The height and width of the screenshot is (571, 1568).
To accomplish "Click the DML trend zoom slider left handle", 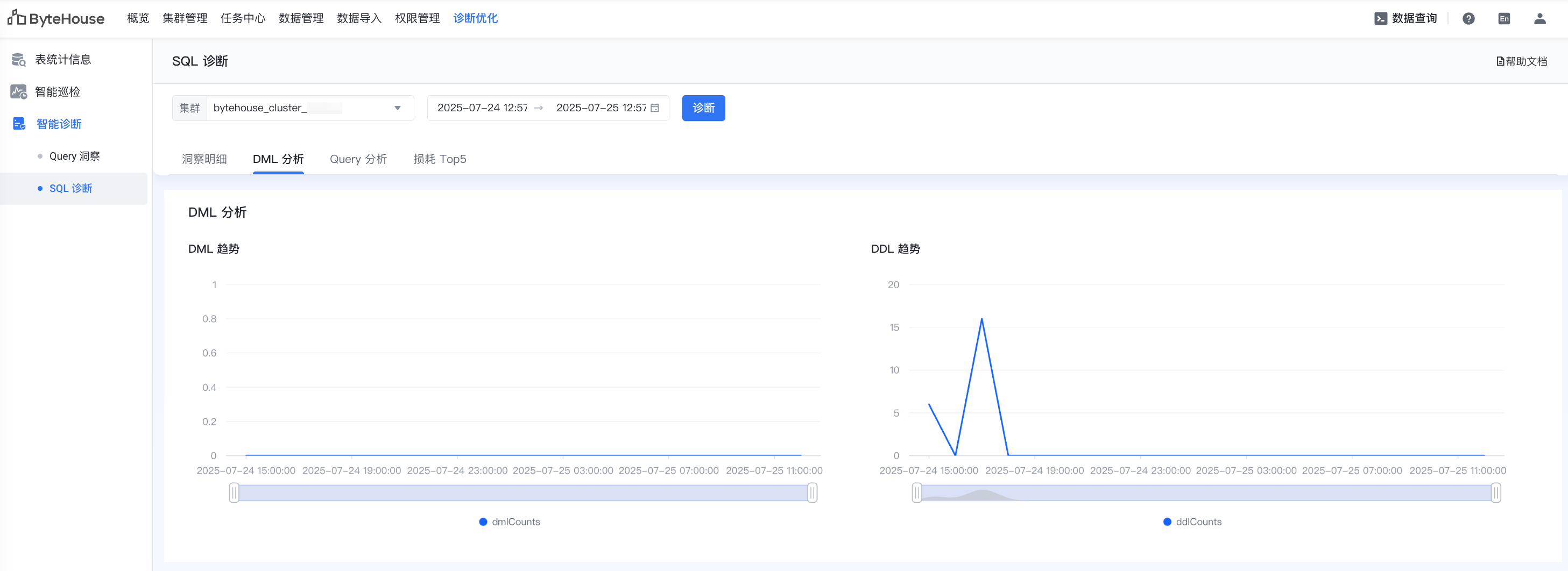I will pos(235,493).
